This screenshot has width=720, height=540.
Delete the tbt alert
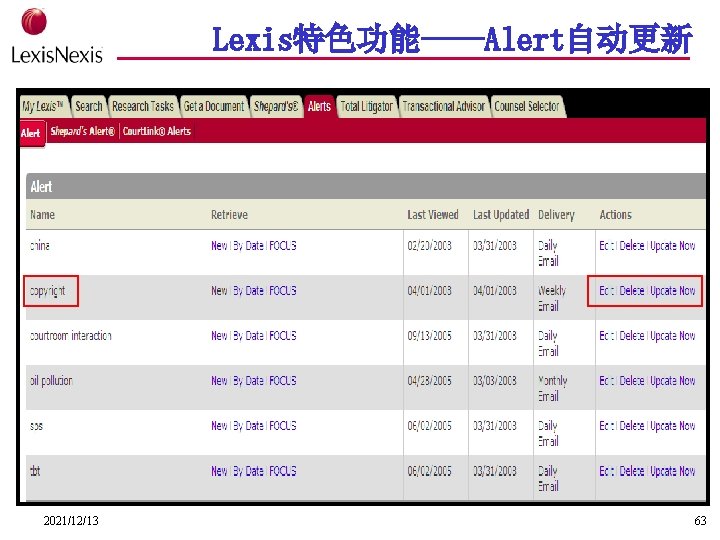click(632, 471)
